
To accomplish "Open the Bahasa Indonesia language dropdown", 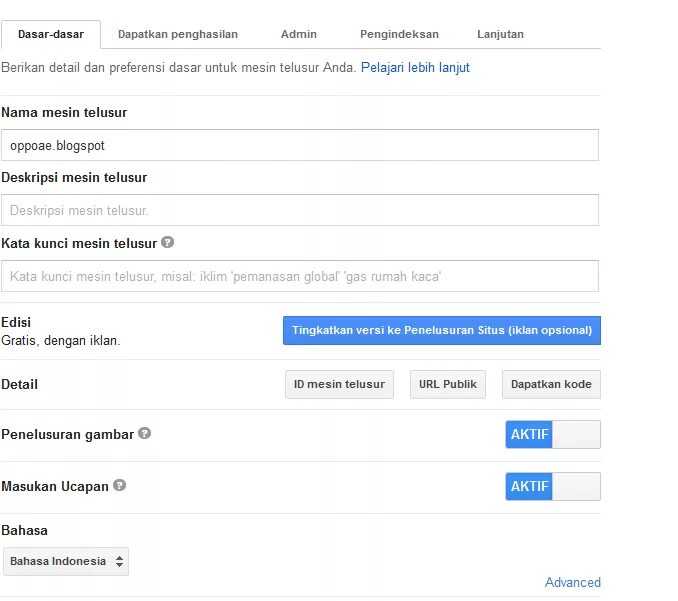I will click(x=66, y=561).
